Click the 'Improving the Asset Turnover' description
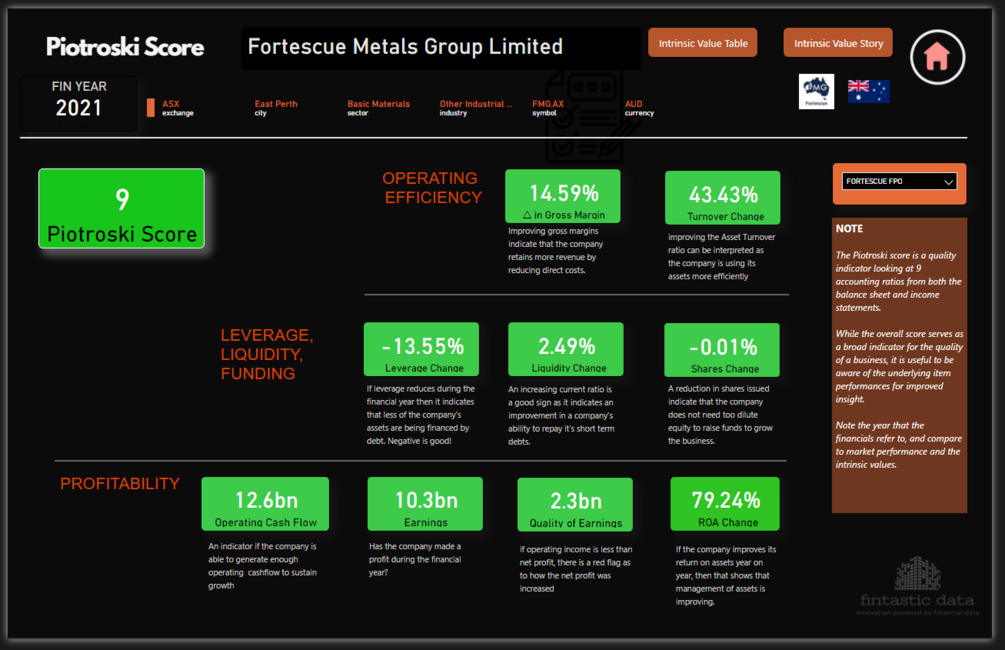This screenshot has width=1005, height=650. coord(722,256)
